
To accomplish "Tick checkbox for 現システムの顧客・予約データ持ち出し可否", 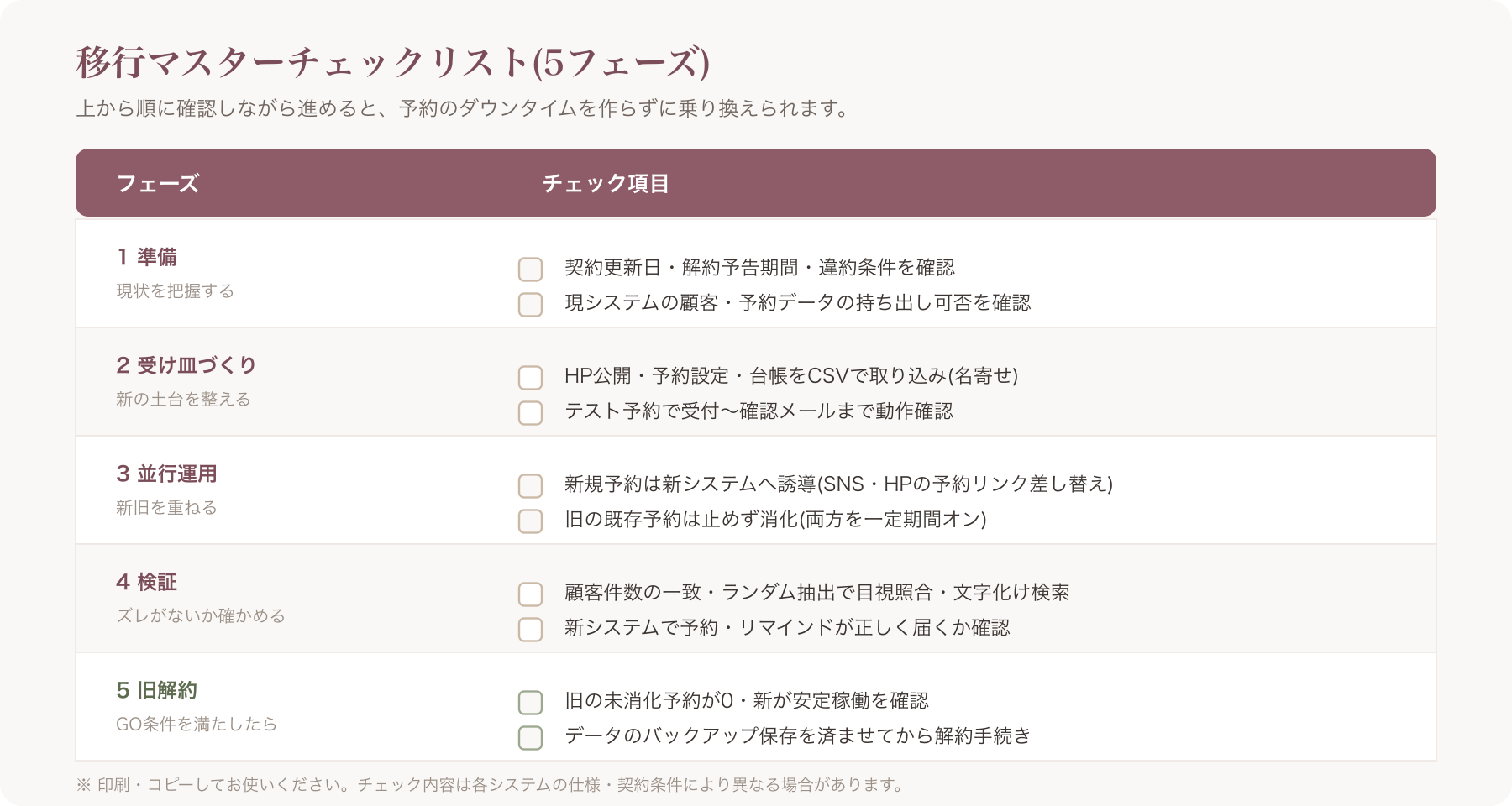I will (x=530, y=304).
